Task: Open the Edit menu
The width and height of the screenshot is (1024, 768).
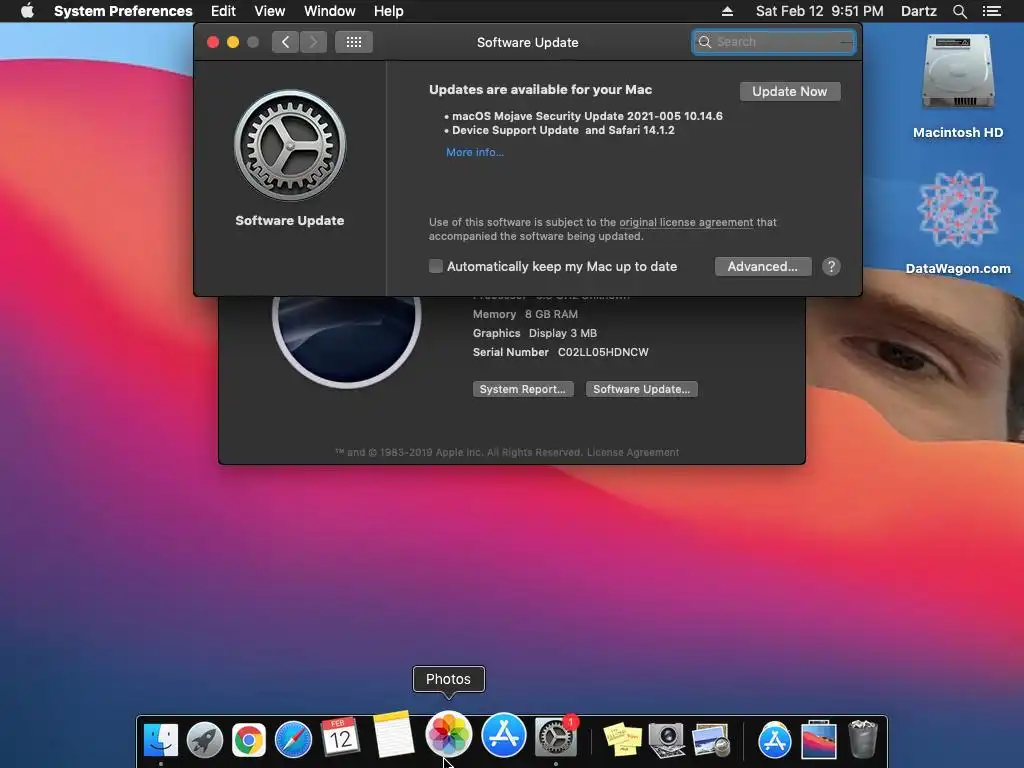Action: pos(223,11)
